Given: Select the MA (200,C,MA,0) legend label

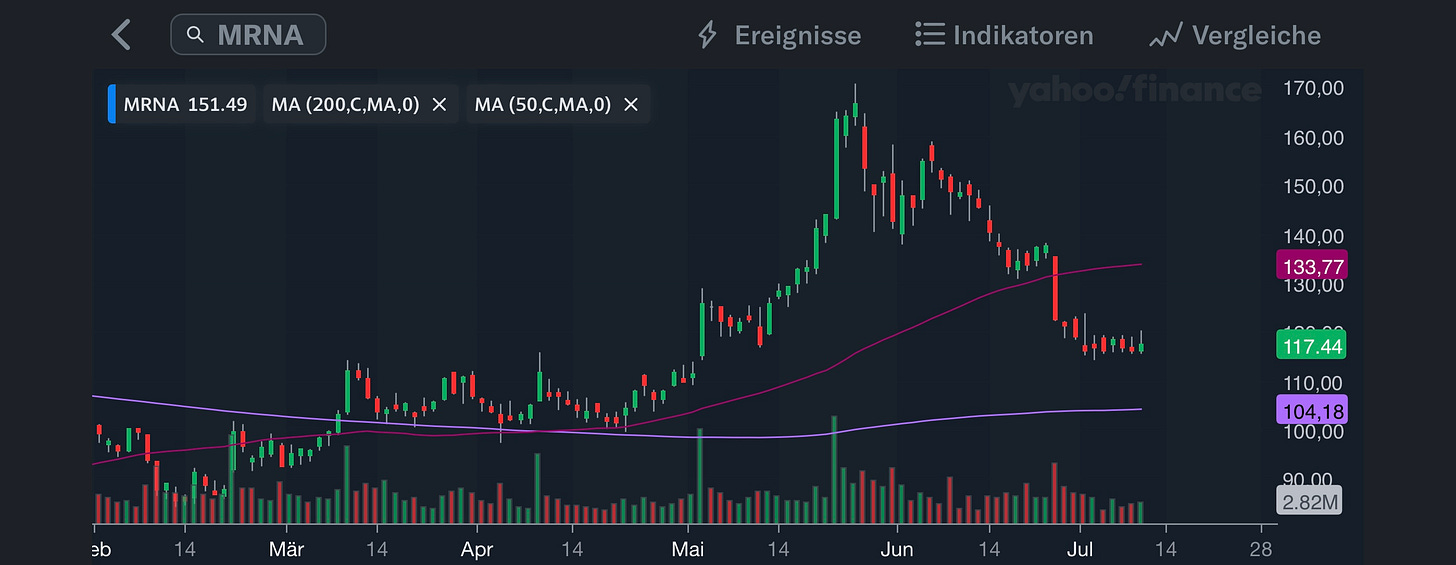Looking at the screenshot, I should pos(345,104).
